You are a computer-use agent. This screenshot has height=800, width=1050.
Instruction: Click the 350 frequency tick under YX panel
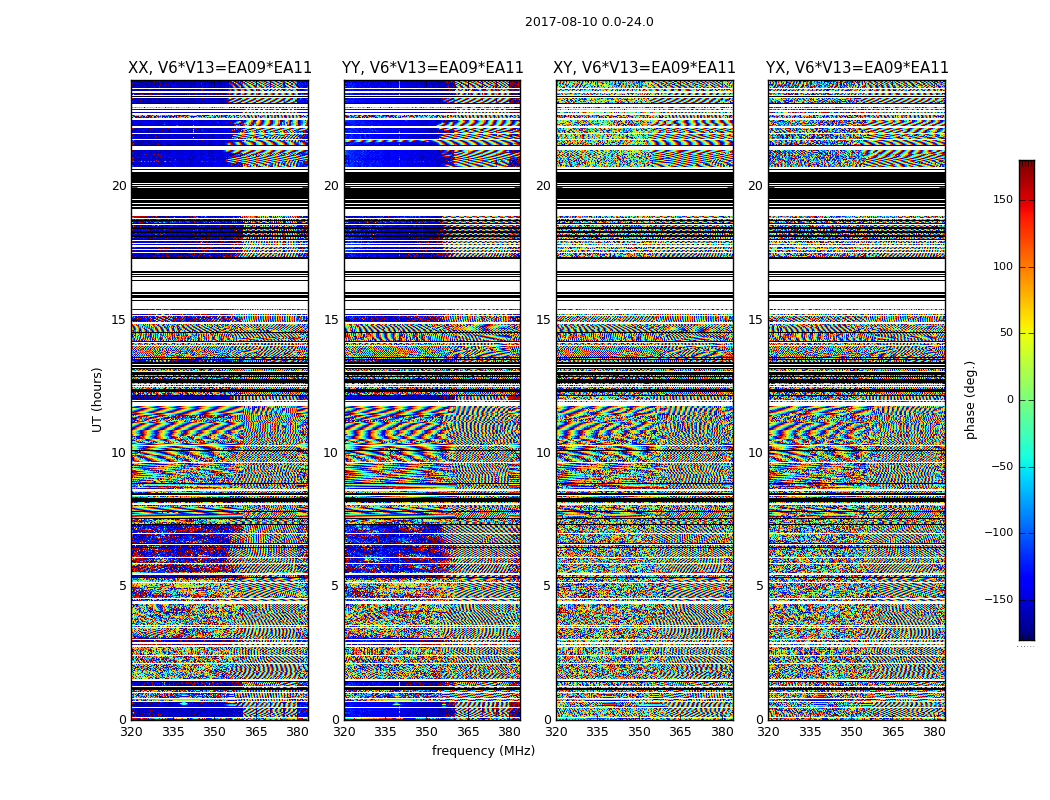[x=851, y=732]
